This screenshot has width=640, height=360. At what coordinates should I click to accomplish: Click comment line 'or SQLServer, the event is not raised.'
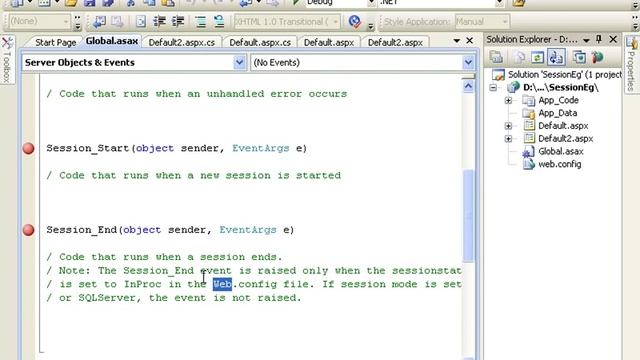(x=180, y=298)
